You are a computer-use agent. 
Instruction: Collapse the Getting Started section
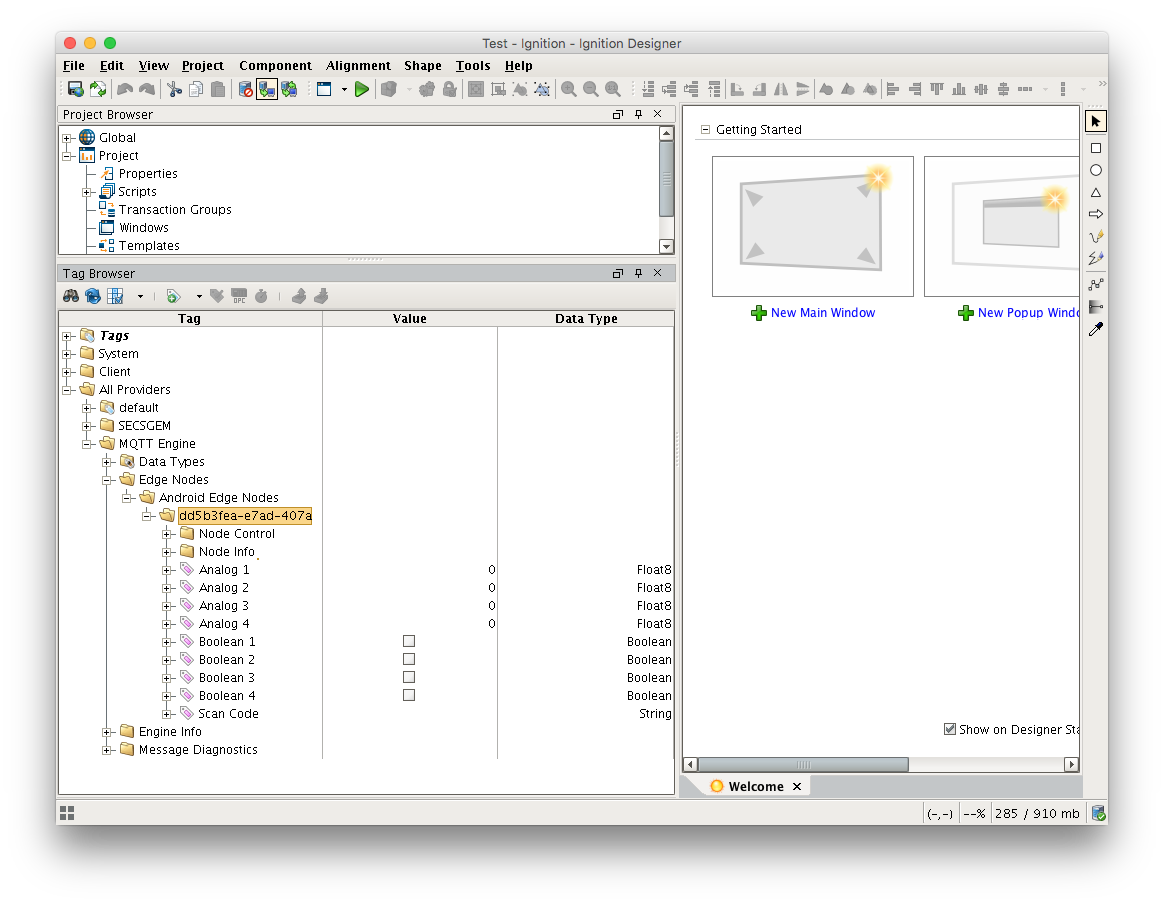click(x=705, y=129)
